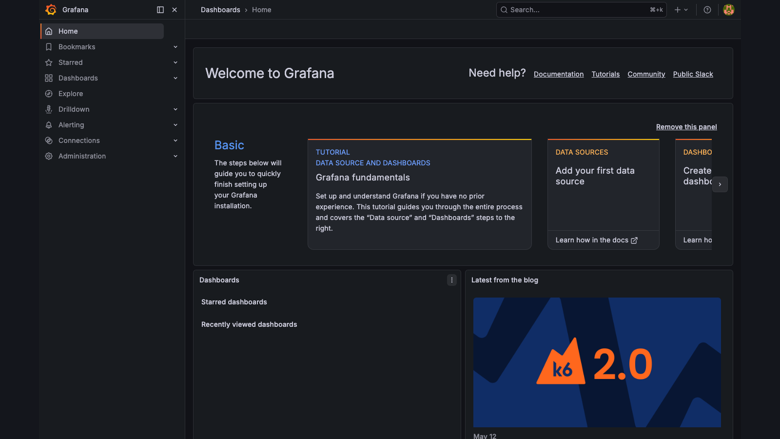780x439 pixels.
Task: Click the Welcome to Grafana heading
Action: coord(270,73)
